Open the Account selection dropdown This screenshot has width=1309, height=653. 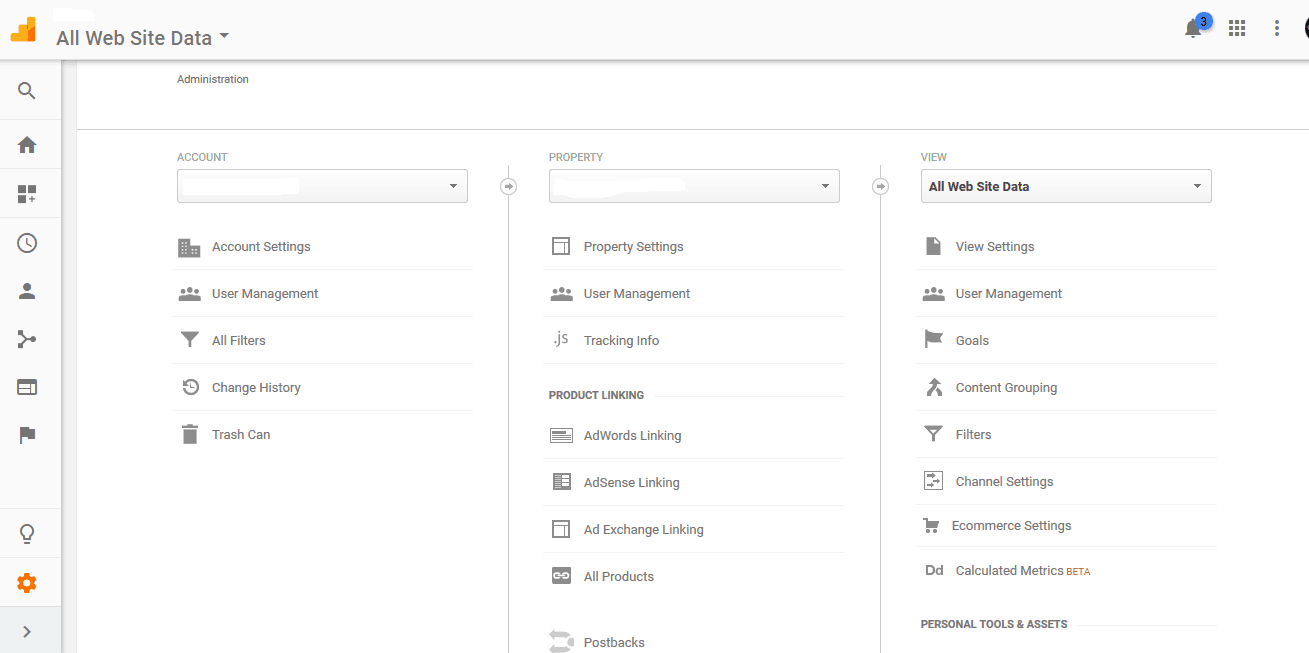point(322,186)
